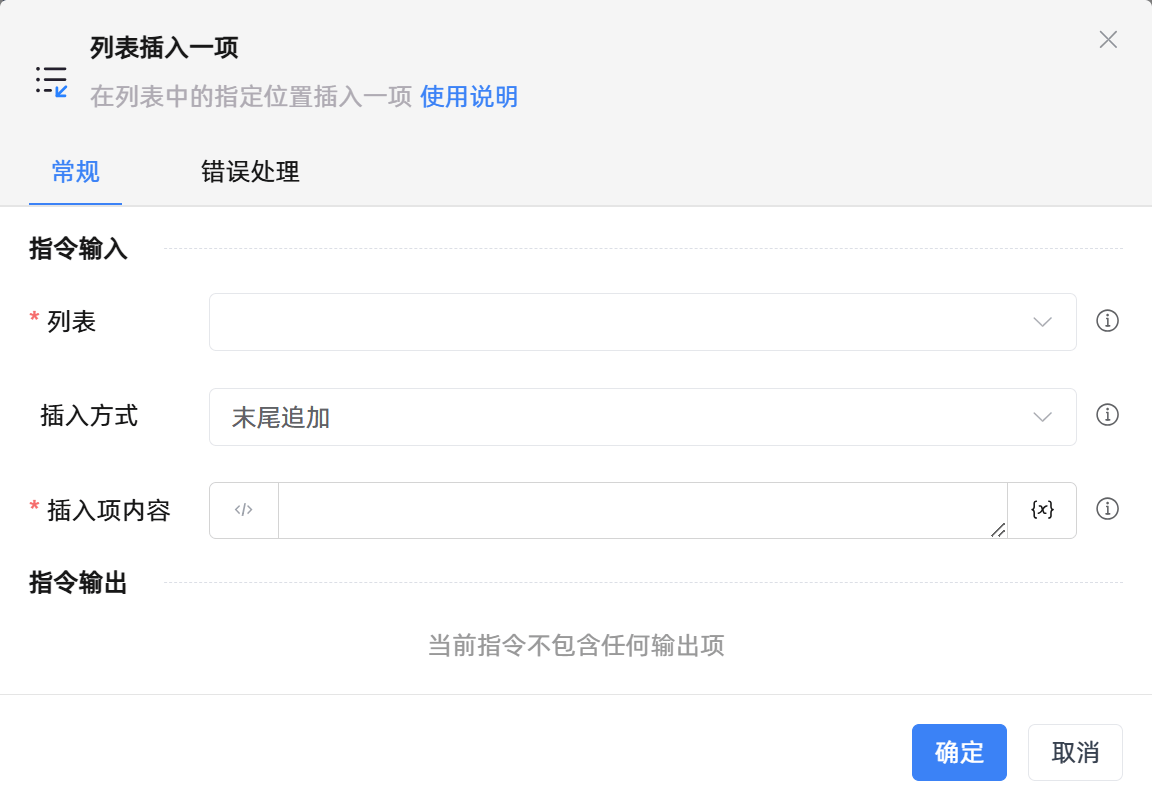The height and width of the screenshot is (810, 1152).
Task: Show info tooltip icon for 列表
Action: (1107, 321)
